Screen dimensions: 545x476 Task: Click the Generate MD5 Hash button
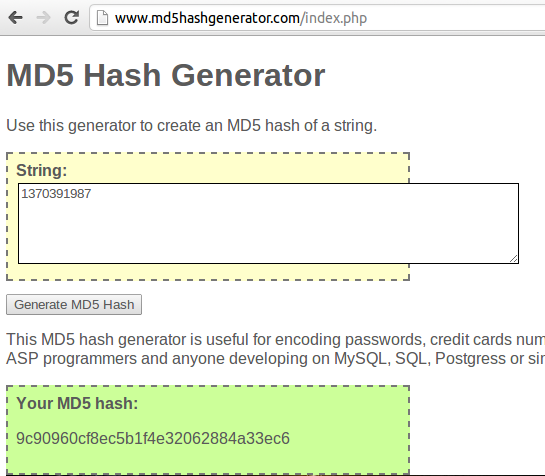(x=74, y=305)
